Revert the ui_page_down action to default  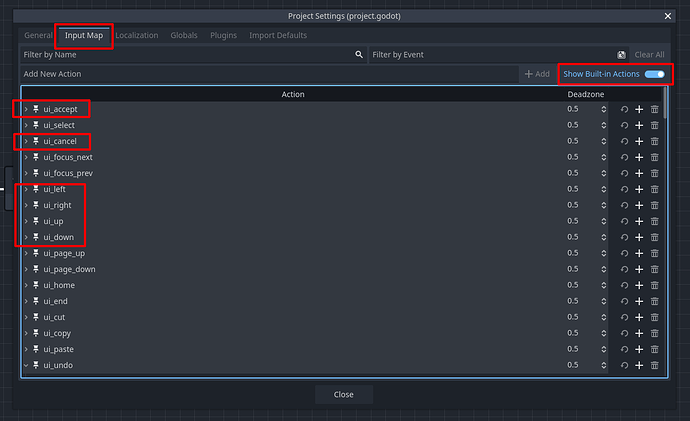624,269
